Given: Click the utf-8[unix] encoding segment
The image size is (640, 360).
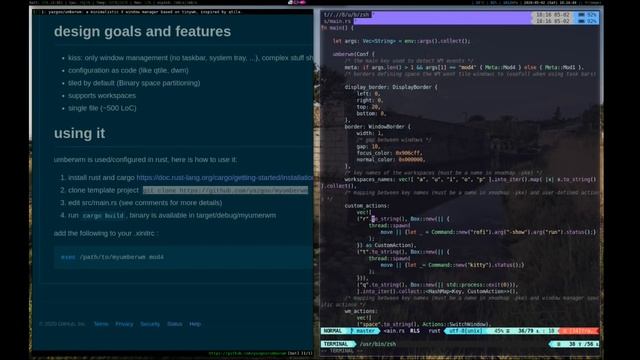Looking at the screenshot, I should (x=465, y=331).
